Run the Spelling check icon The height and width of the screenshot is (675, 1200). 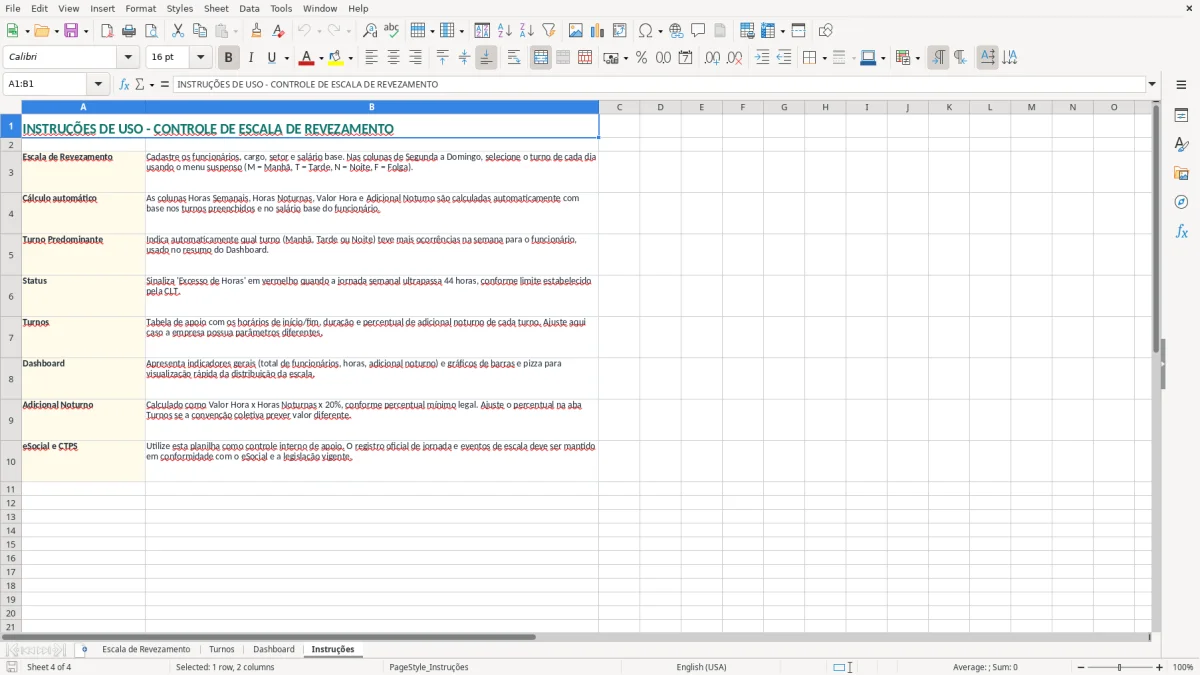[392, 31]
